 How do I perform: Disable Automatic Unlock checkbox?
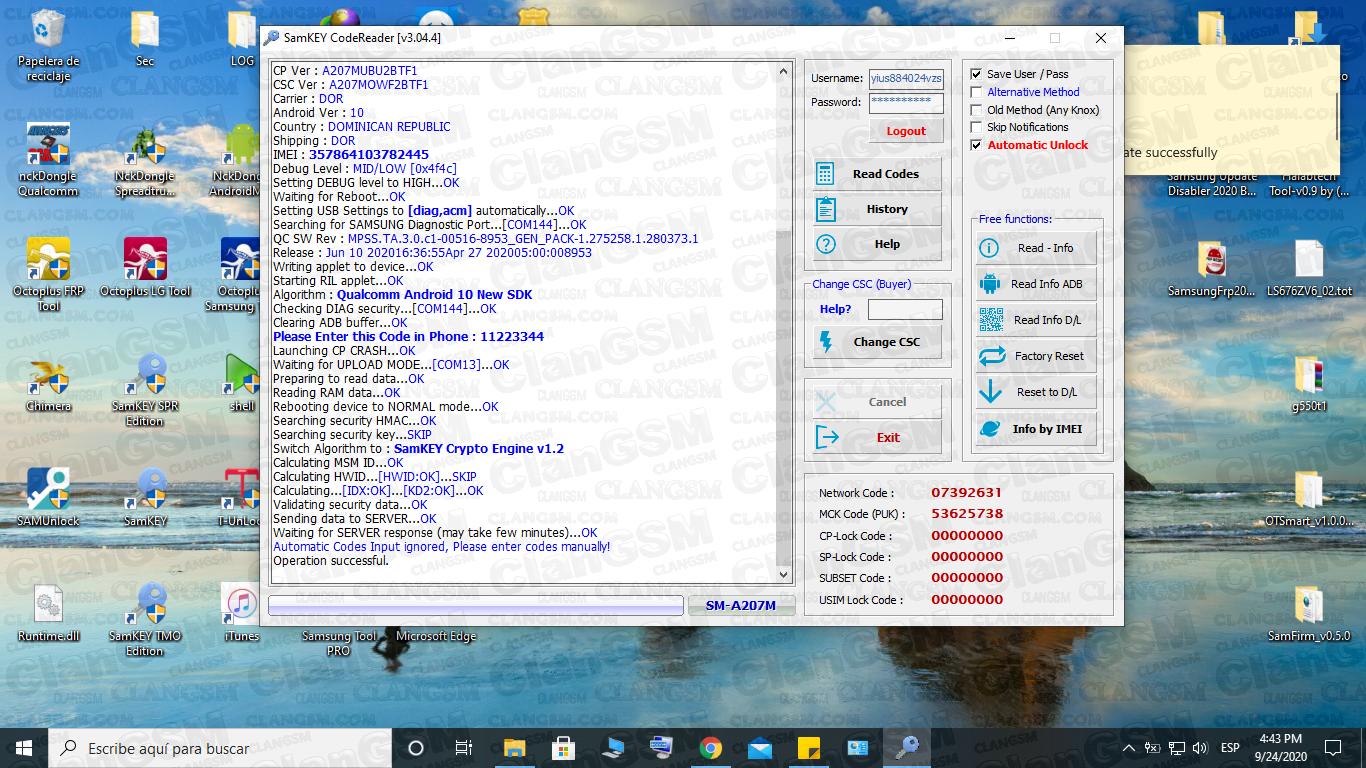977,145
